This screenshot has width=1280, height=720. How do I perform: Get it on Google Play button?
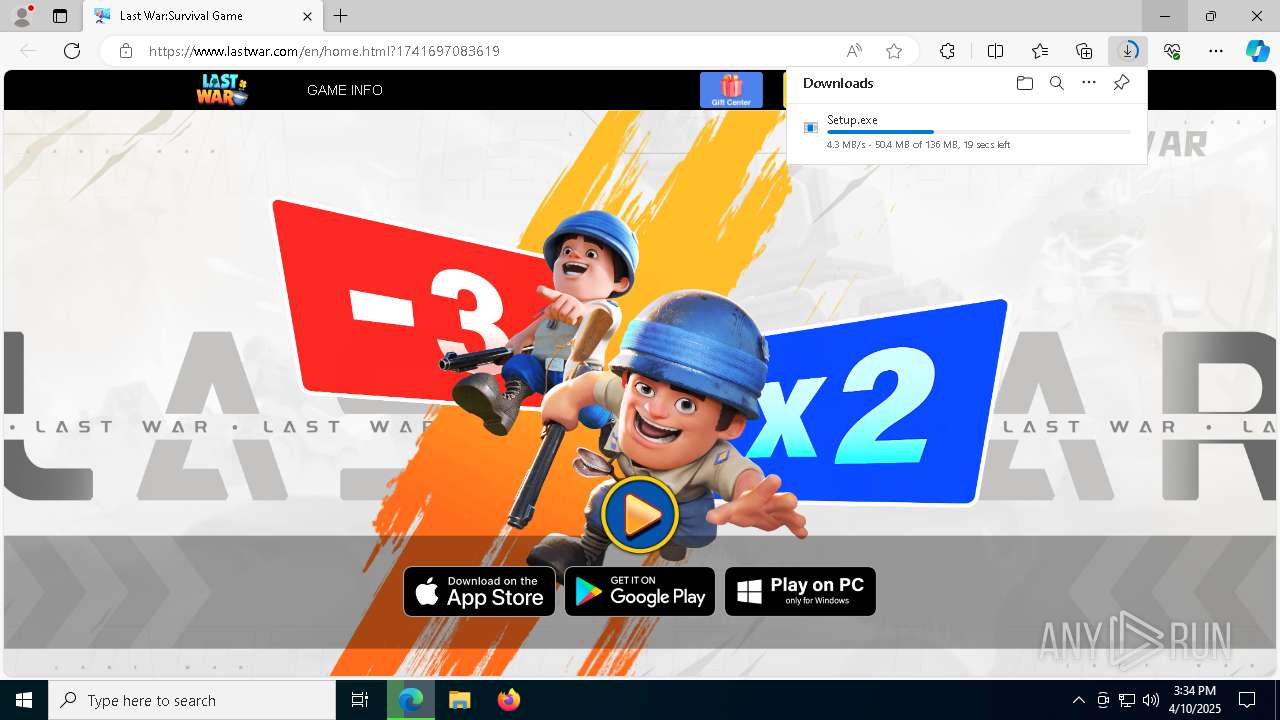tap(640, 592)
